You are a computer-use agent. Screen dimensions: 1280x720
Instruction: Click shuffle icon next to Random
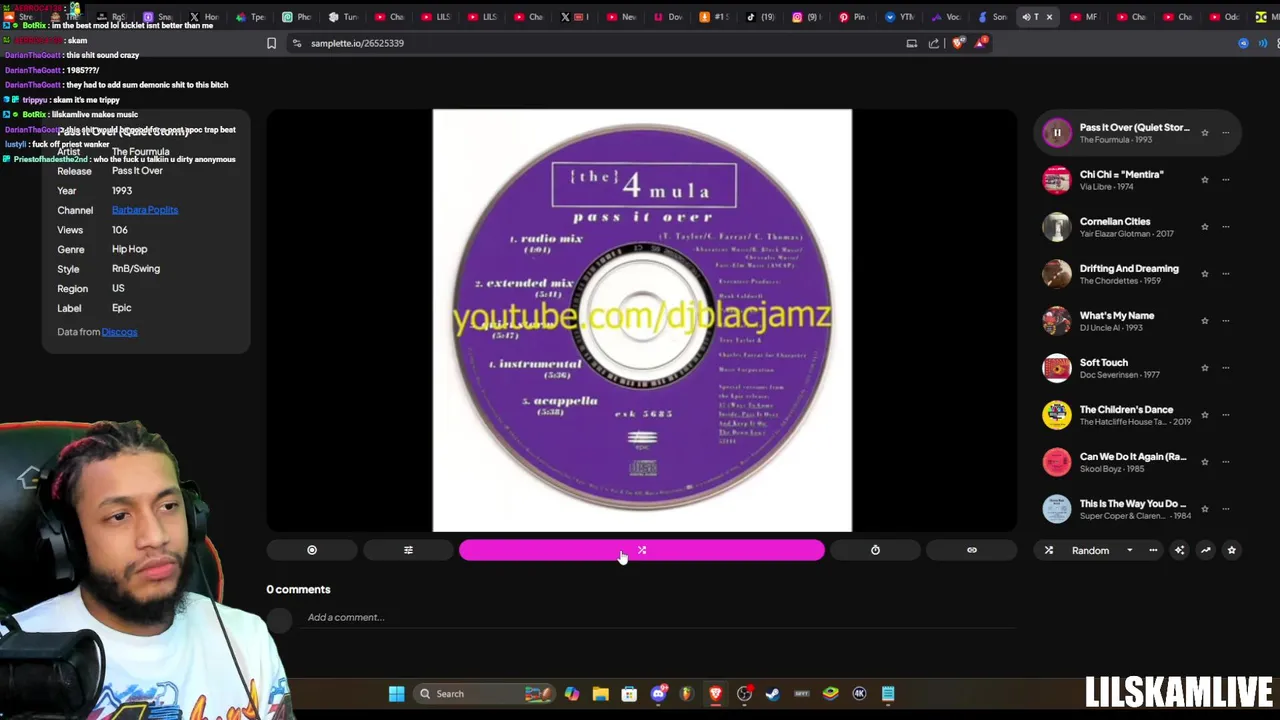point(1049,550)
